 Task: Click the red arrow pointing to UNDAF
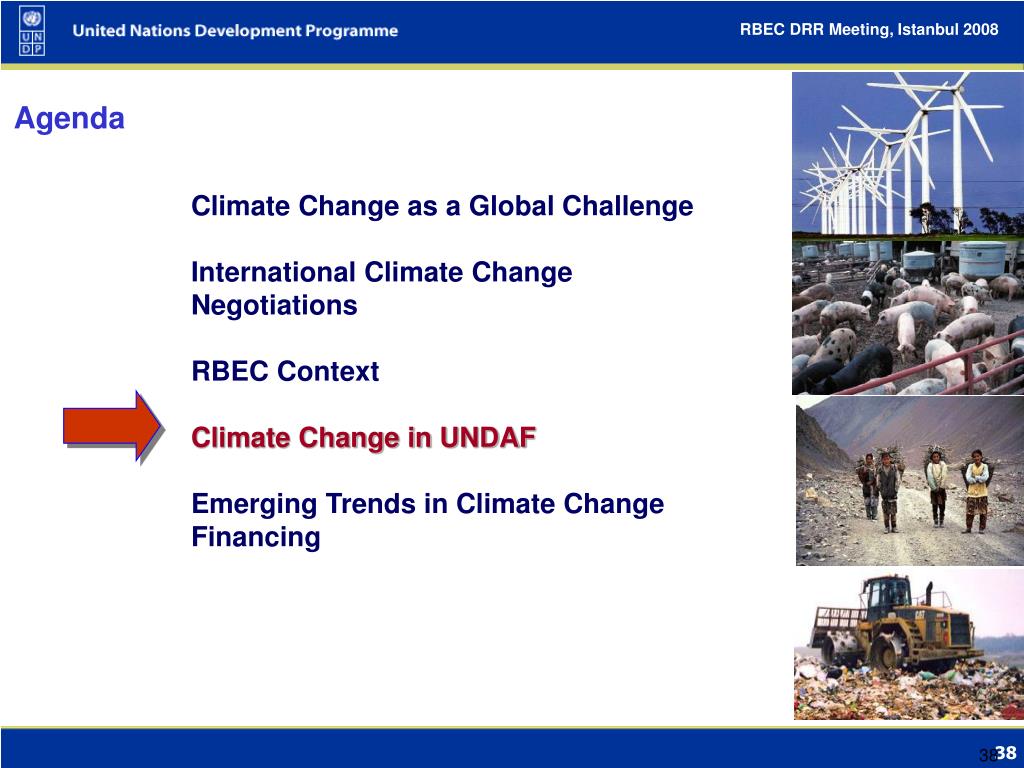[112, 427]
